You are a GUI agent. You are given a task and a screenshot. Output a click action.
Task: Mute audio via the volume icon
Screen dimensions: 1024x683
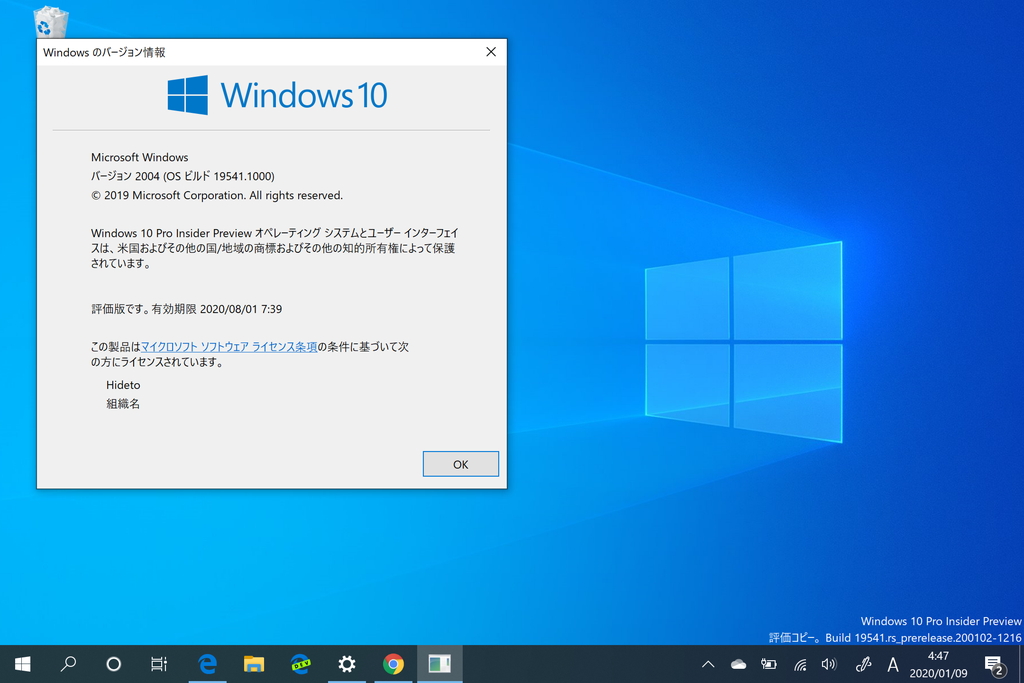pos(830,664)
